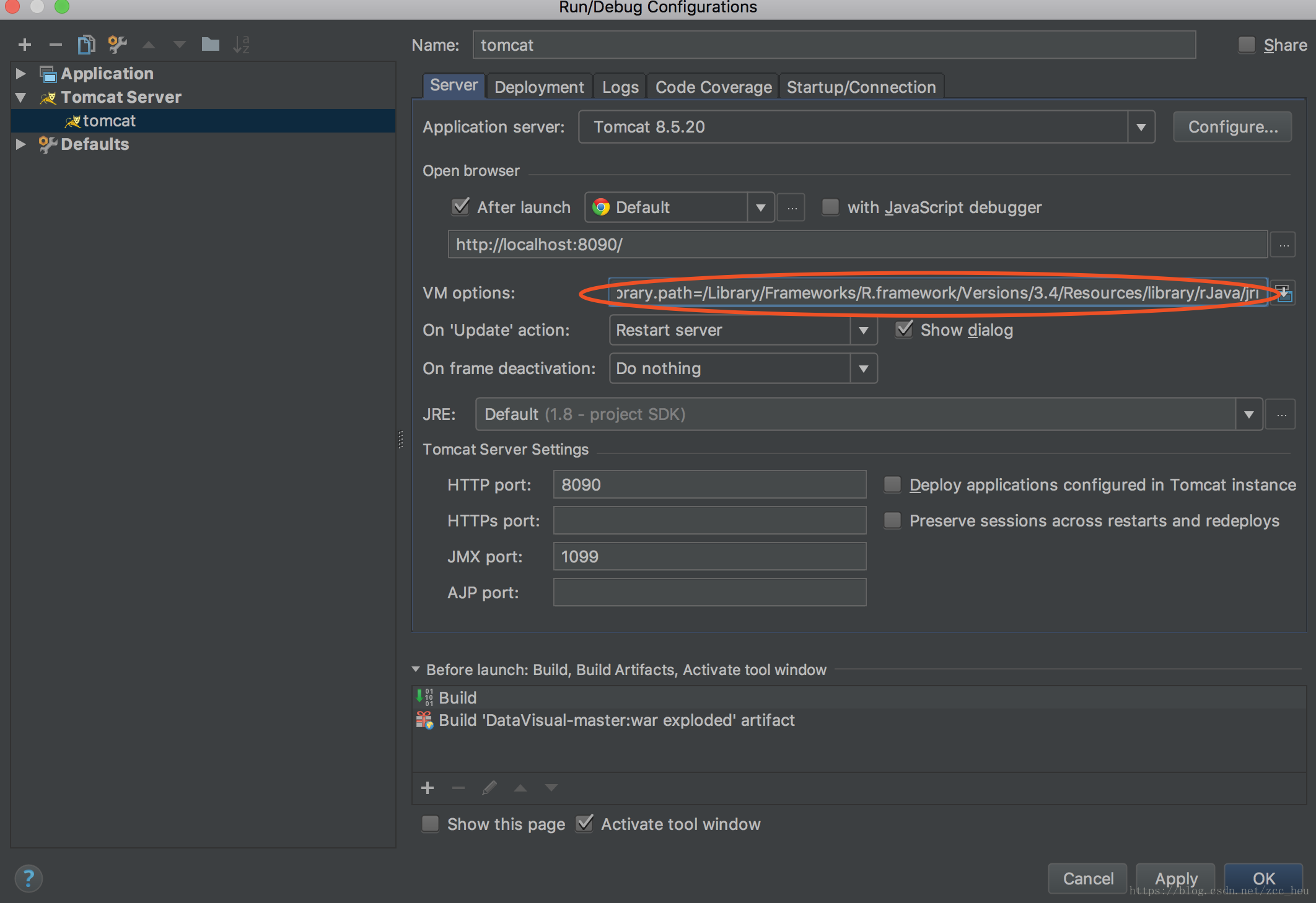The image size is (1316, 903).
Task: Remove selected before-launch task
Action: coord(458,788)
